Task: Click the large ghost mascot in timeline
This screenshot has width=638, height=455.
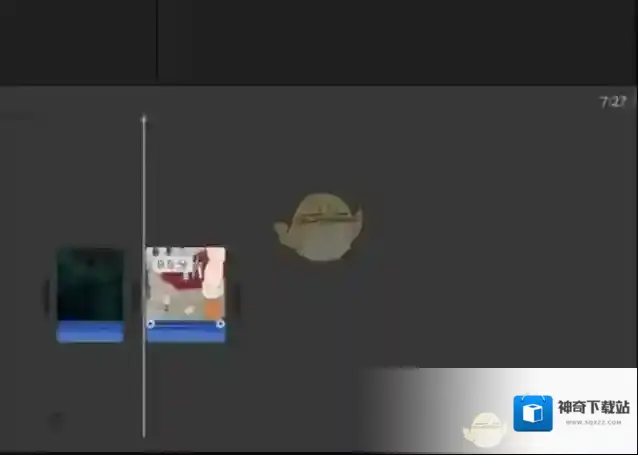Action: coord(318,226)
